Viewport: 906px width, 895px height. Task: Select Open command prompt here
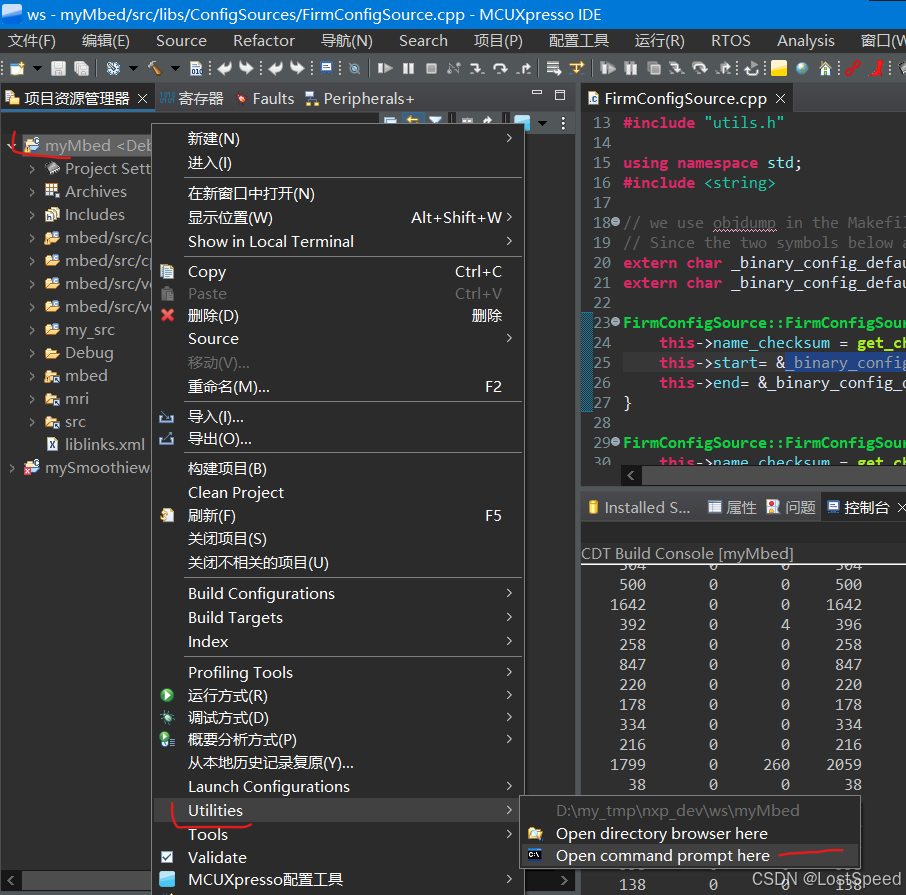[x=690, y=856]
